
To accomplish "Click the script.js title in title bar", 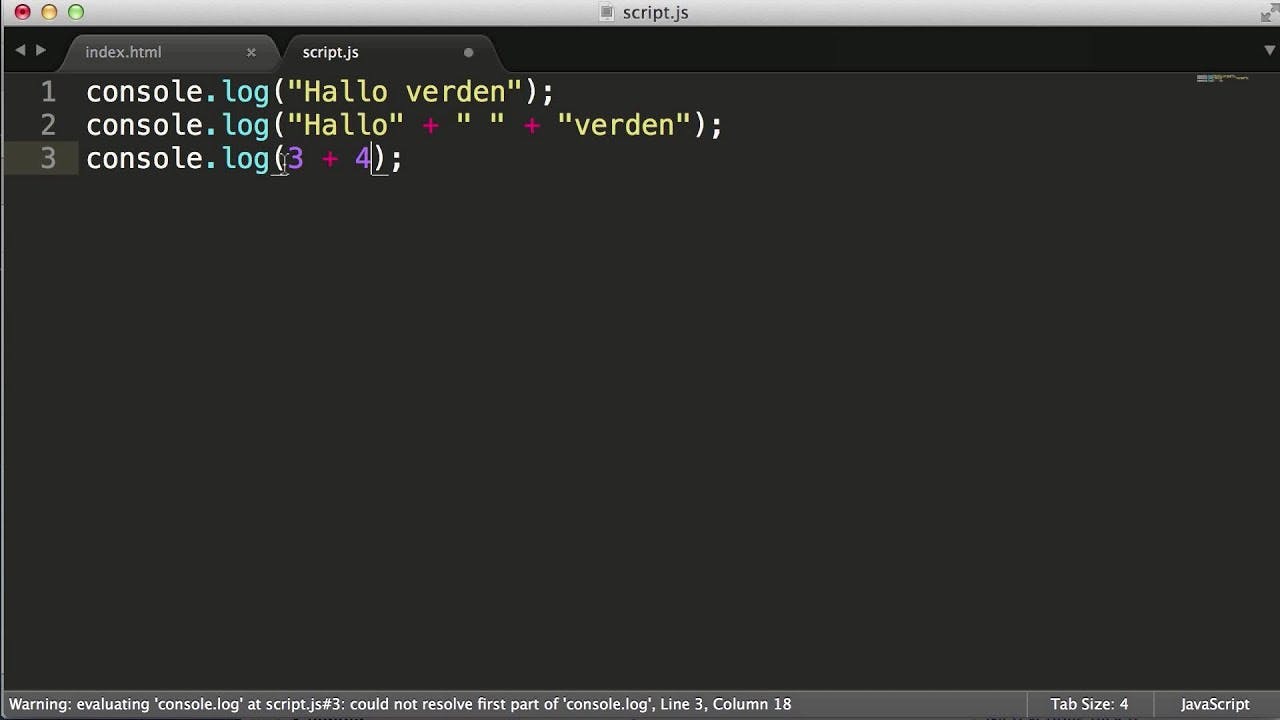I will 655,12.
